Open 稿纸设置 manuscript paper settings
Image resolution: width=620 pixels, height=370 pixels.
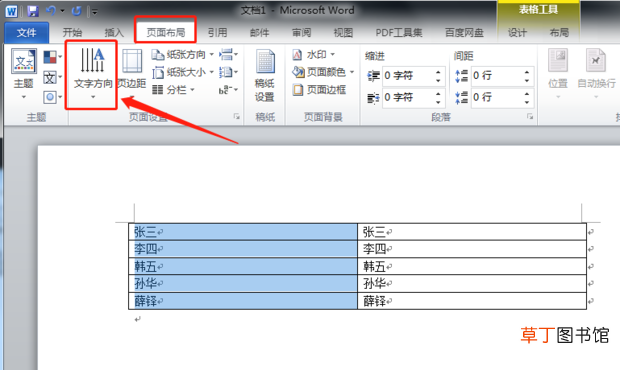tap(265, 75)
